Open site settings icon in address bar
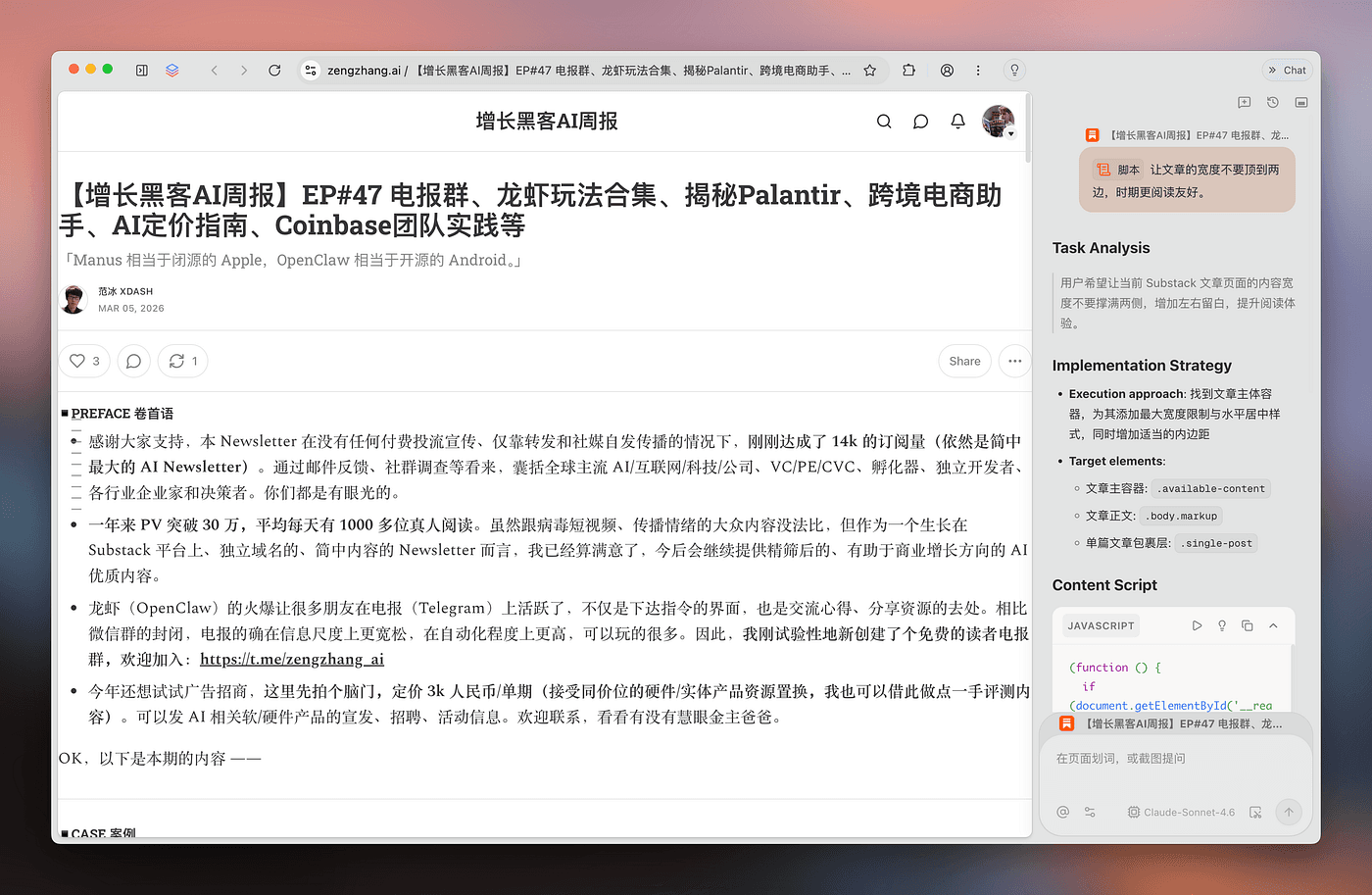Viewport: 1372px width, 895px height. 311,71
